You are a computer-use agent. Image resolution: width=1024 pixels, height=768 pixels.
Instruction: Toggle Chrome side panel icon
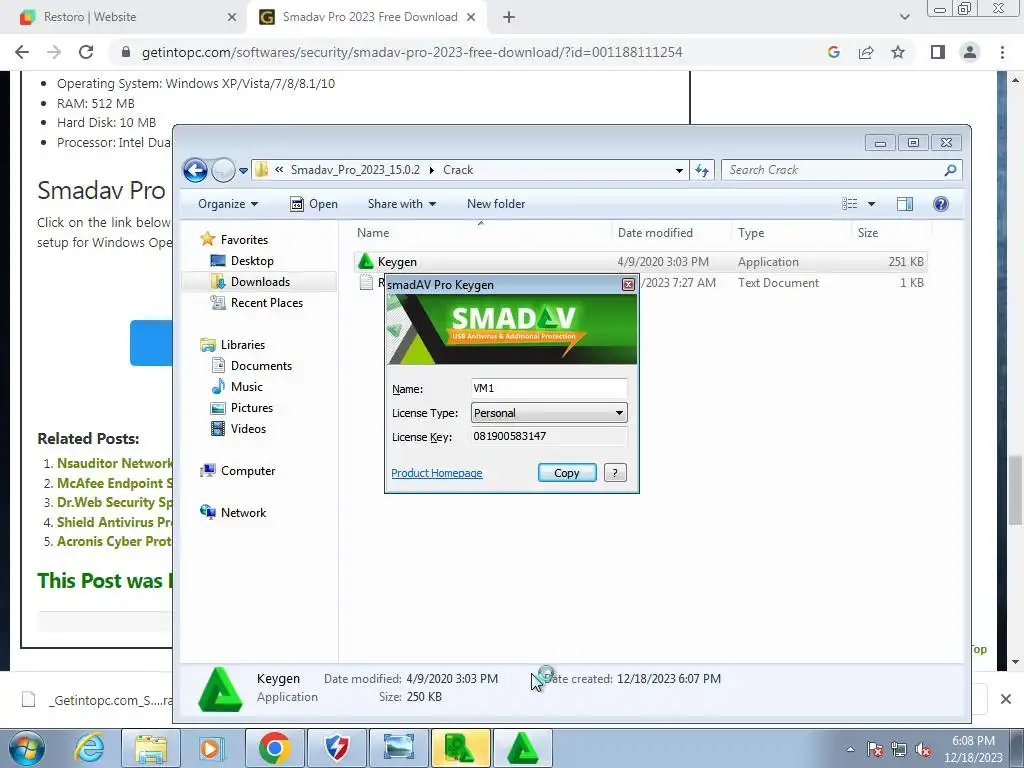point(938,52)
